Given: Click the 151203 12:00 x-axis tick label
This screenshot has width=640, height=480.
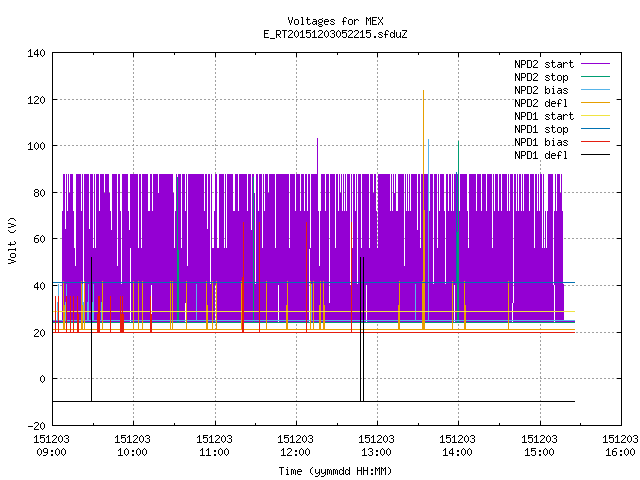Looking at the screenshot, I should 296,445.
